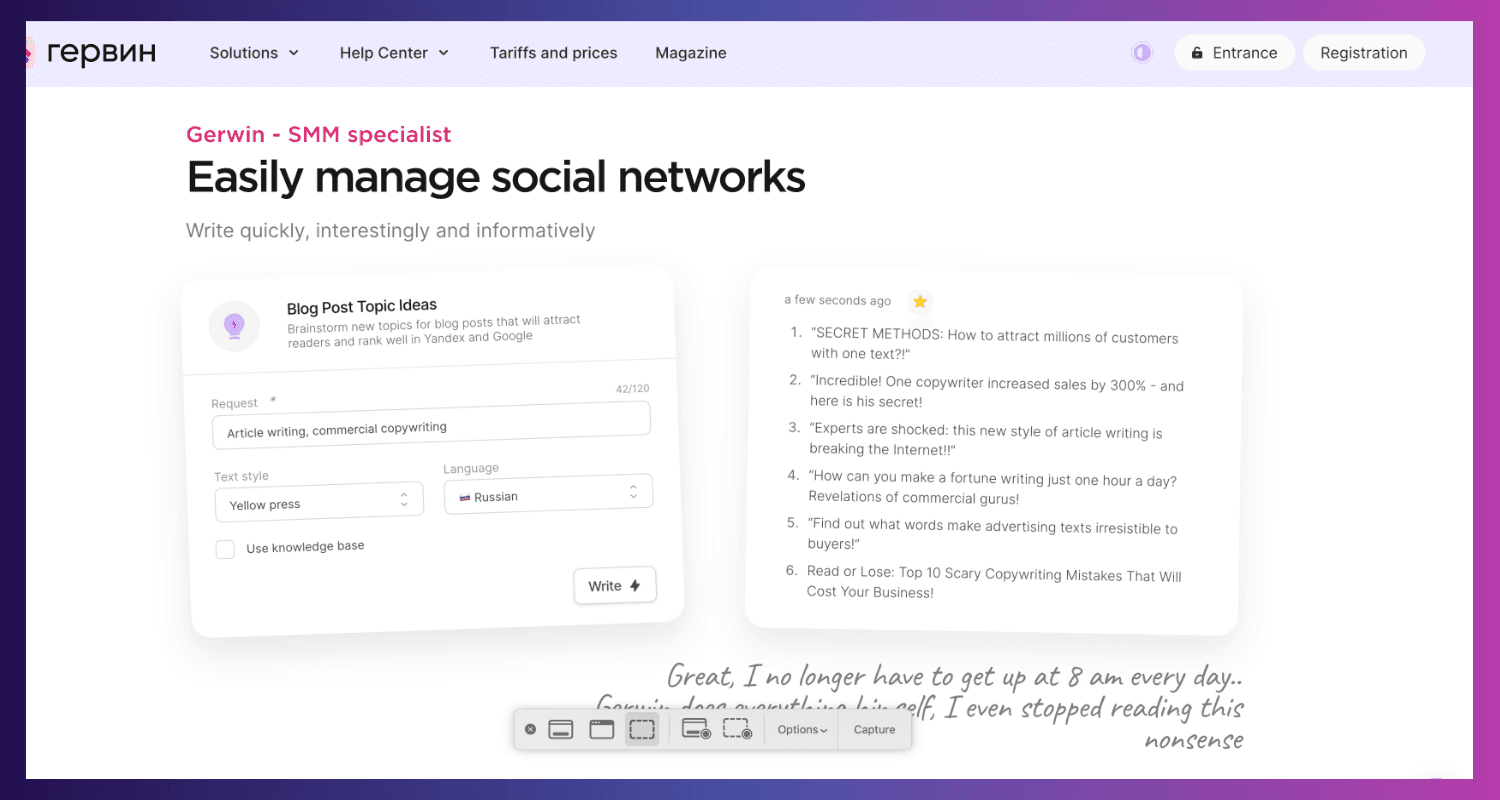Image resolution: width=1500 pixels, height=800 pixels.
Task: Open the Language dropdown set to Russian
Action: coord(548,494)
